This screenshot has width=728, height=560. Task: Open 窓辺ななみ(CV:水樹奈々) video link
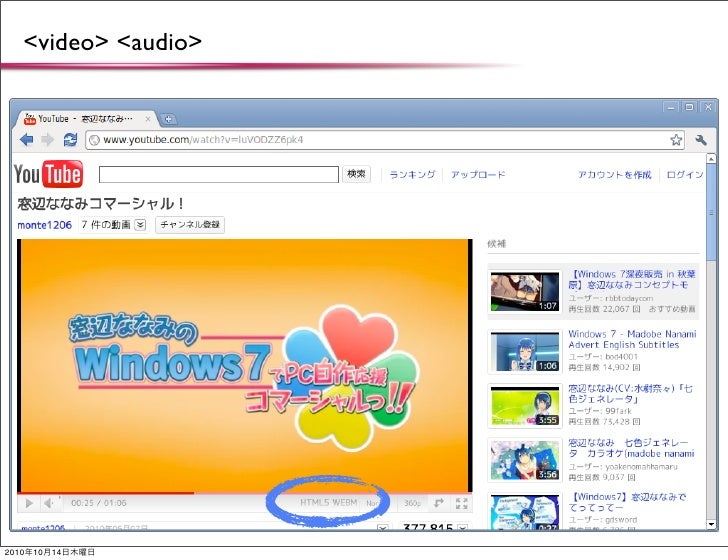pyautogui.click(x=630, y=394)
